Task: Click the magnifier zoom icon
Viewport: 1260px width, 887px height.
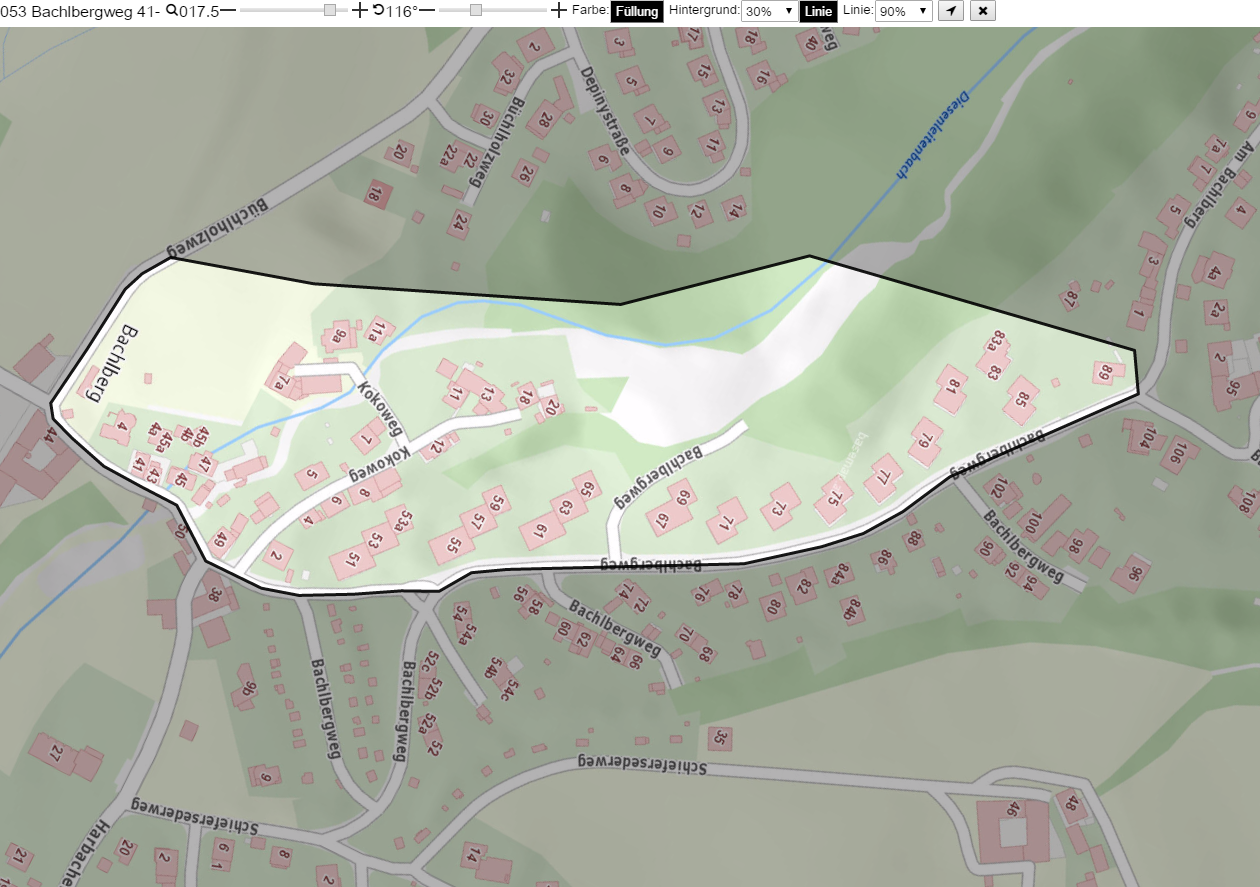Action: [x=171, y=10]
